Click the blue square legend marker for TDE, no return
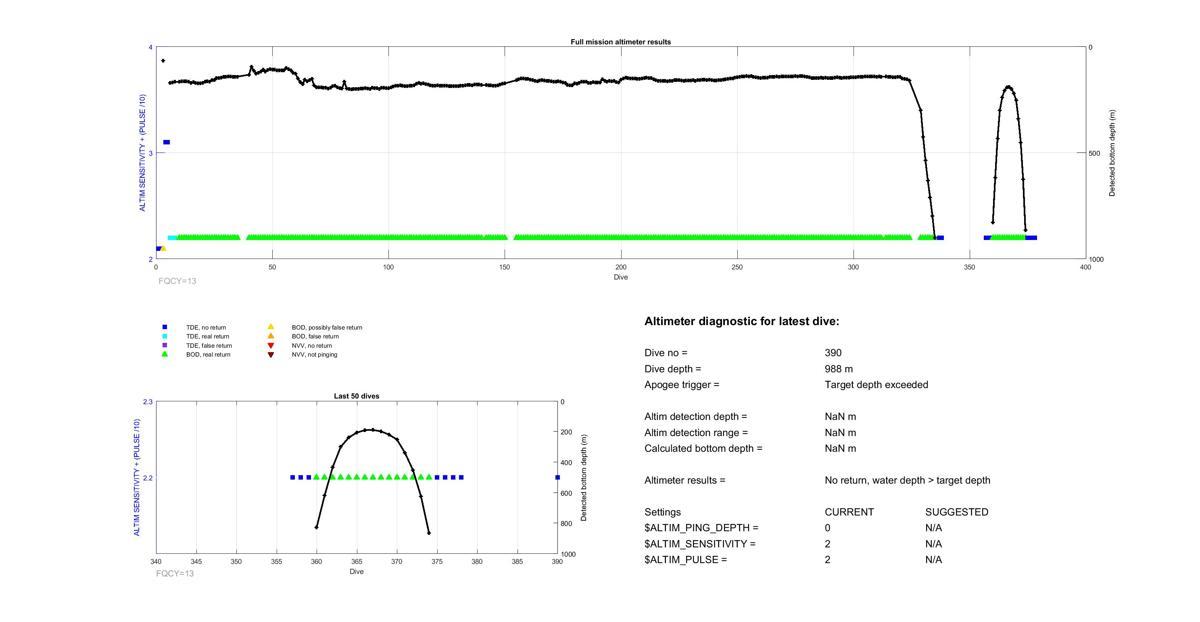1200x622 pixels. pyautogui.click(x=164, y=327)
